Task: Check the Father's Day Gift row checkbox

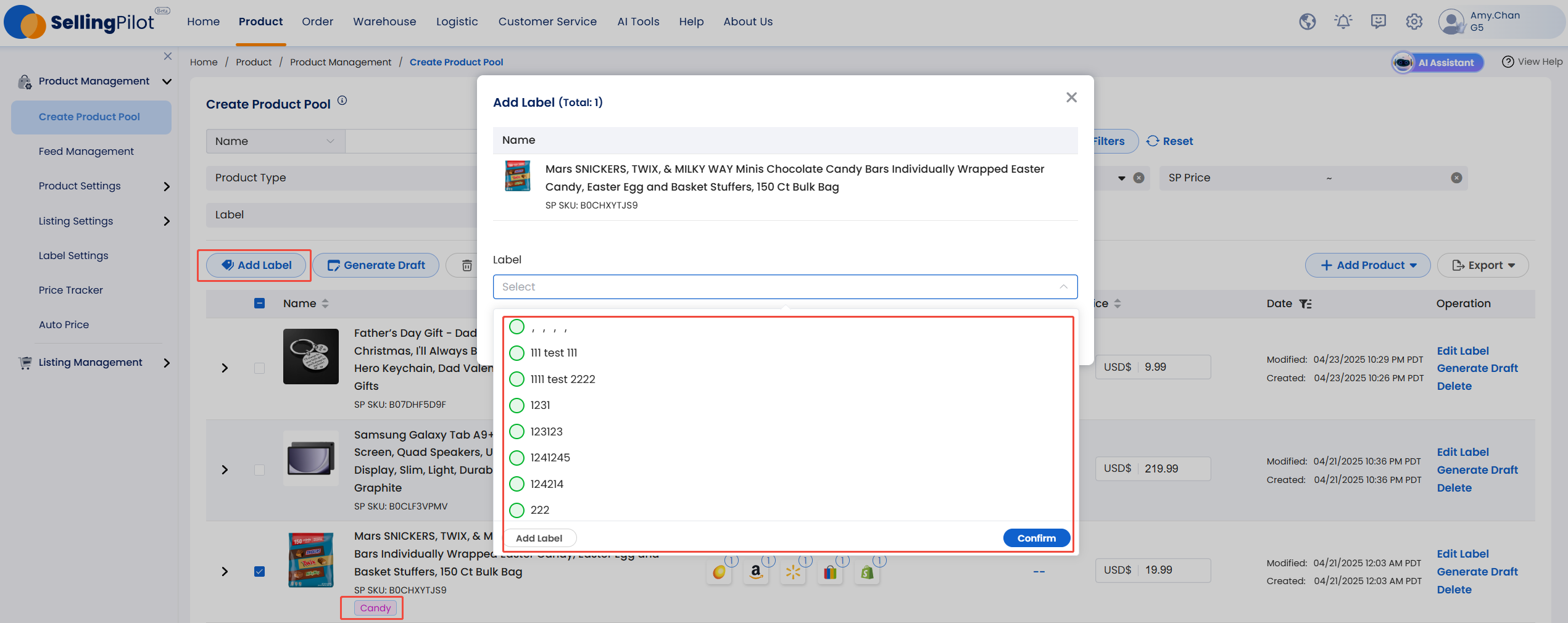Action: coord(259,368)
